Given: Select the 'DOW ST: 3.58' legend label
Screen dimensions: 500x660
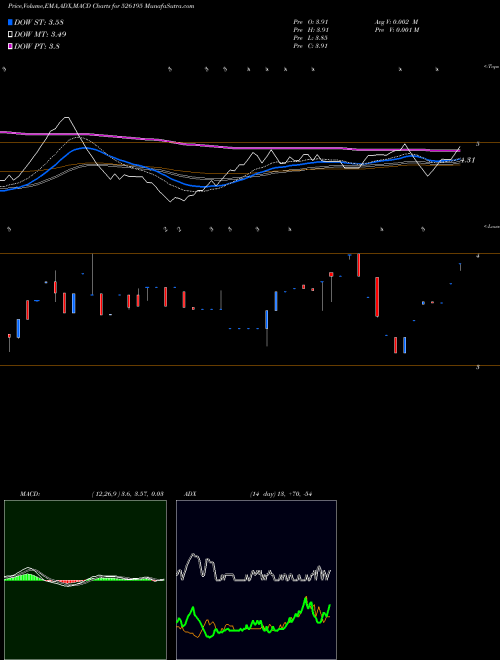Looking at the screenshot, I should click(38, 22).
